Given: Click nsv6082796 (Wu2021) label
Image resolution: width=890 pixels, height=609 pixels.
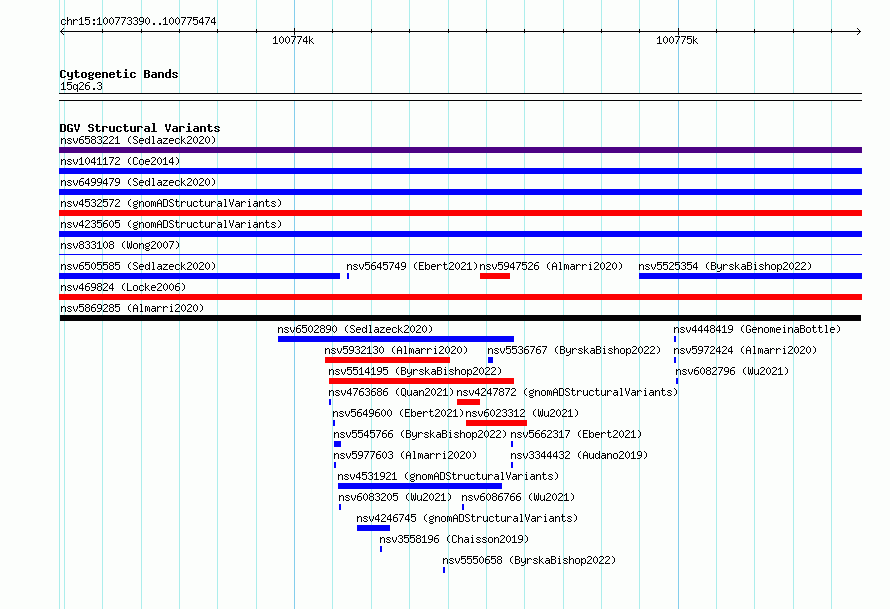Looking at the screenshot, I should 732,371.
